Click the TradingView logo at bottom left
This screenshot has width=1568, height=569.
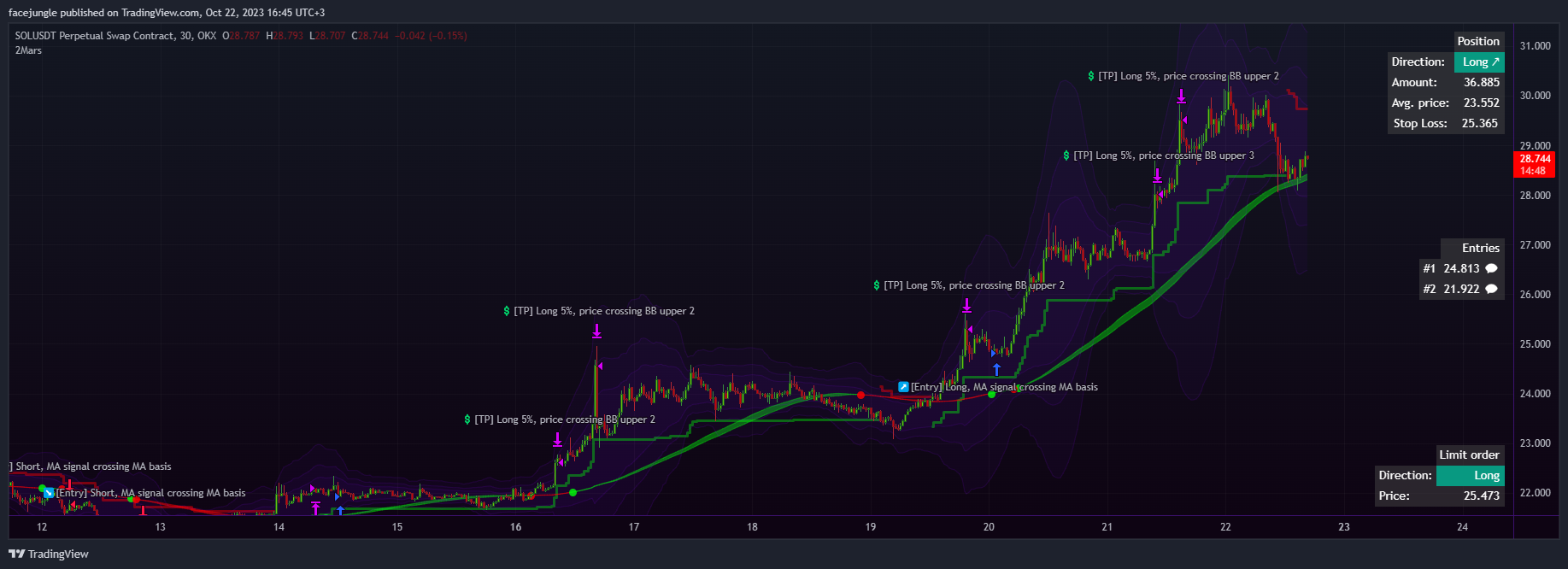(49, 554)
